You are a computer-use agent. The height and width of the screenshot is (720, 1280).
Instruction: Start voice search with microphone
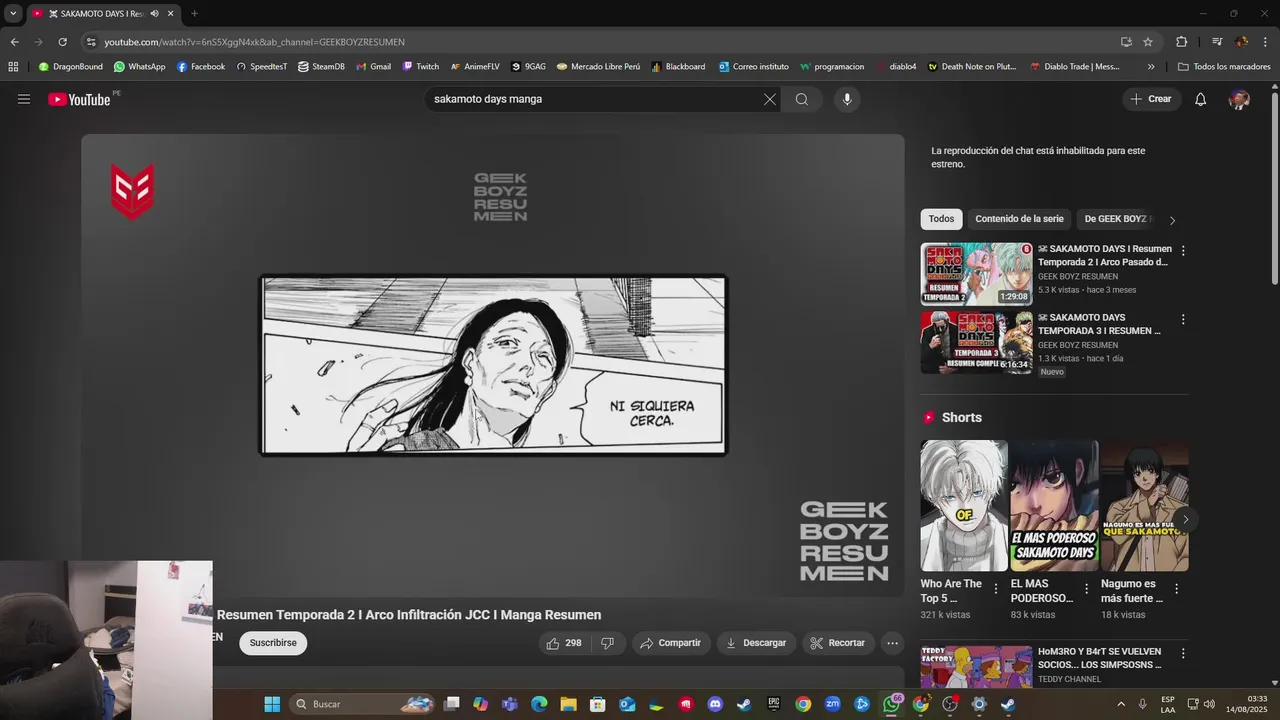(x=847, y=99)
